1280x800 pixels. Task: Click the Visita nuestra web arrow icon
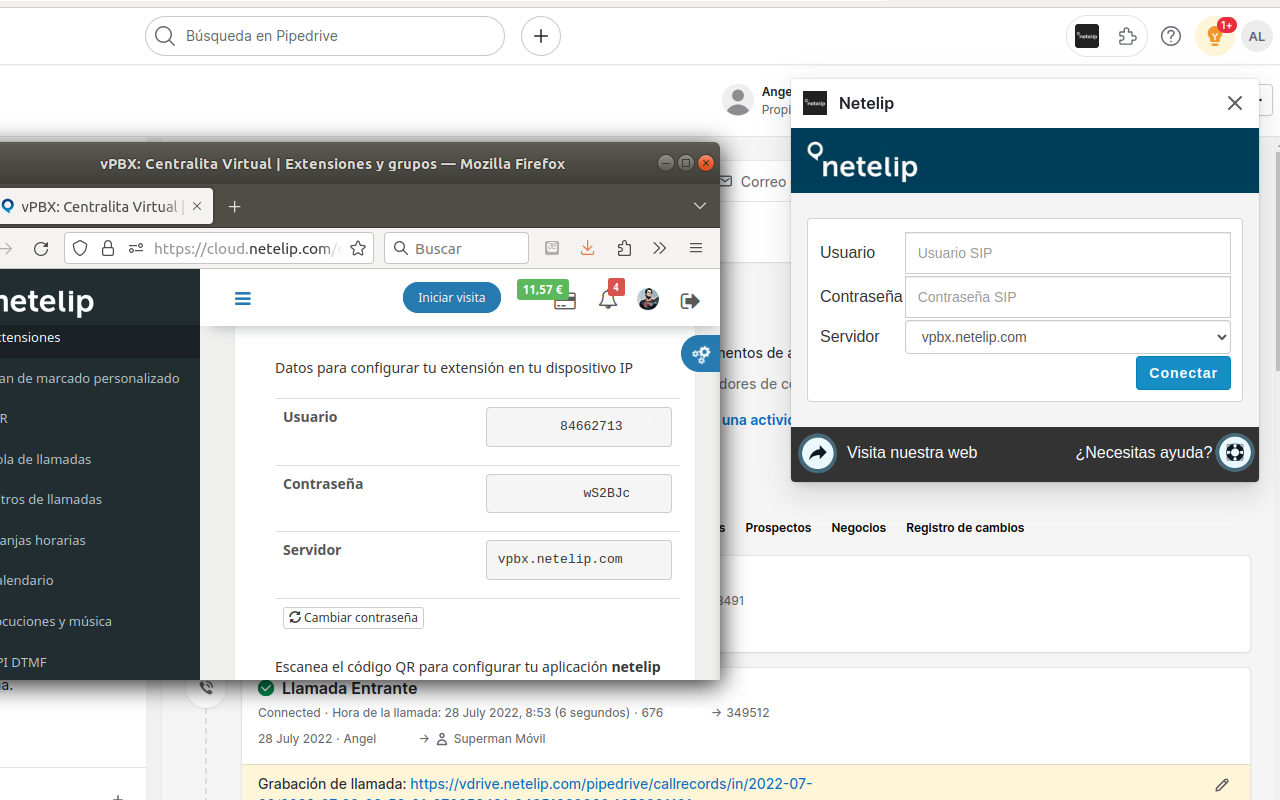818,453
